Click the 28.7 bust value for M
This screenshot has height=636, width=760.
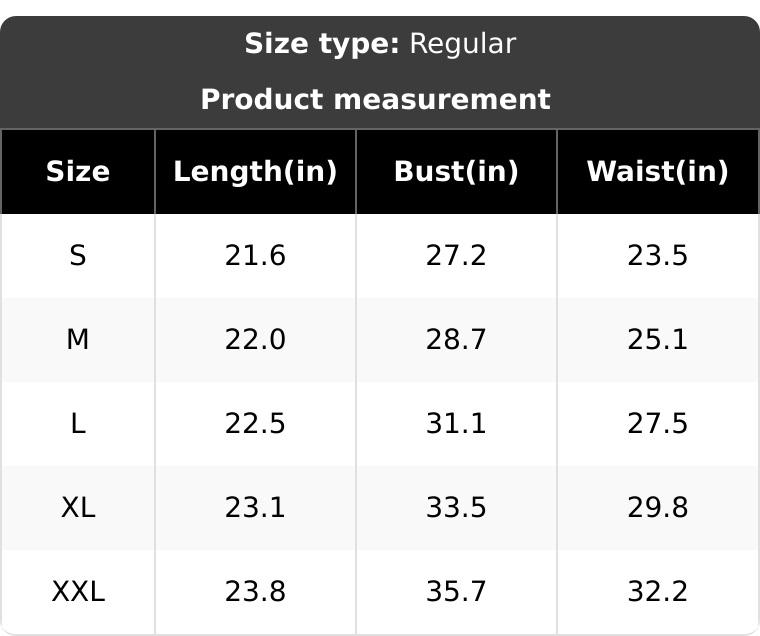(x=456, y=339)
